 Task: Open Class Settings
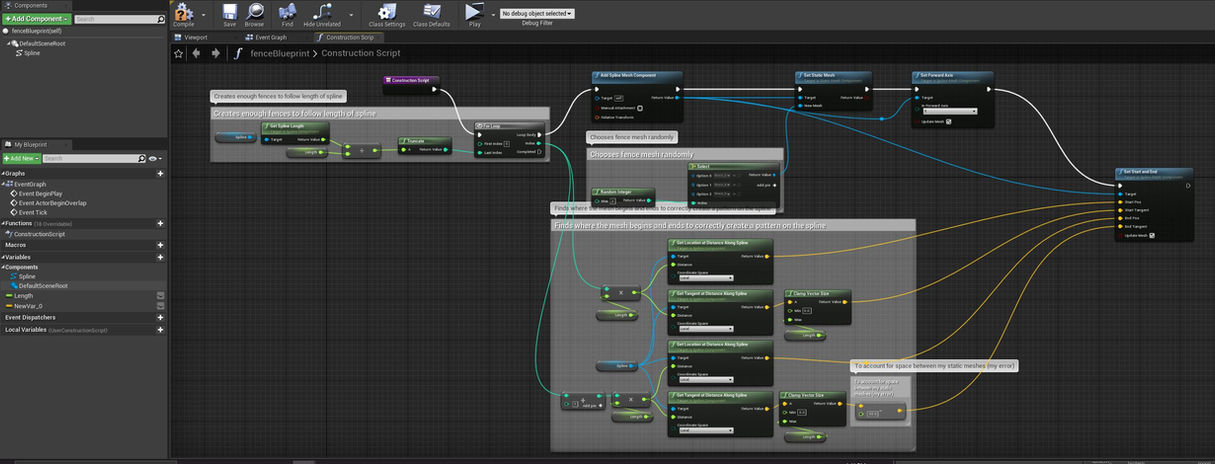[x=387, y=12]
